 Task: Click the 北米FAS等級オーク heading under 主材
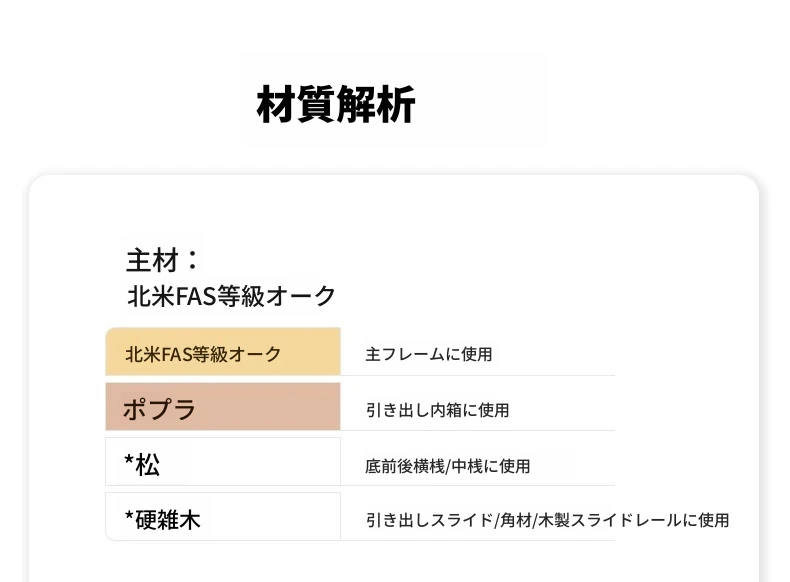point(231,296)
